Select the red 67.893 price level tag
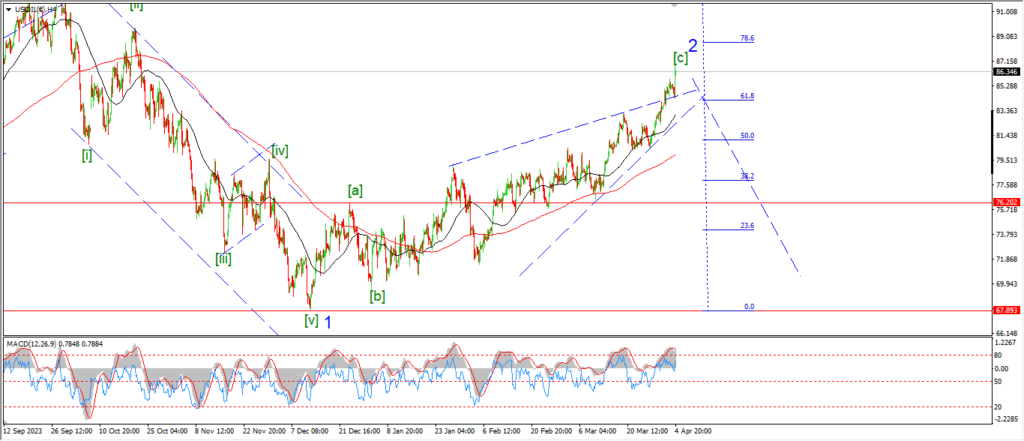The height and width of the screenshot is (441, 1024). pyautogui.click(x=1006, y=310)
